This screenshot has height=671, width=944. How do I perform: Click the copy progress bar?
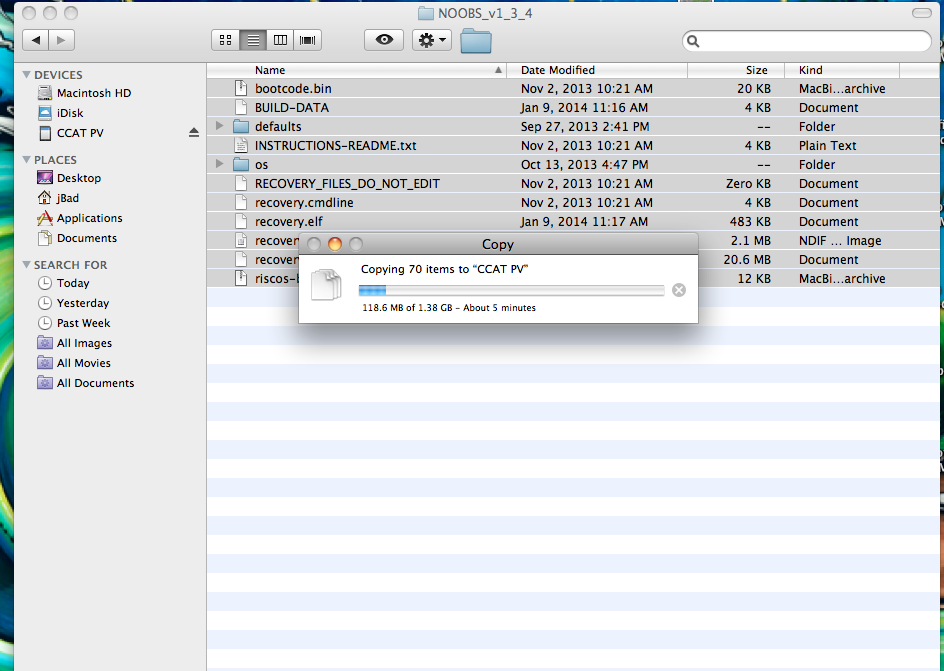(511, 290)
